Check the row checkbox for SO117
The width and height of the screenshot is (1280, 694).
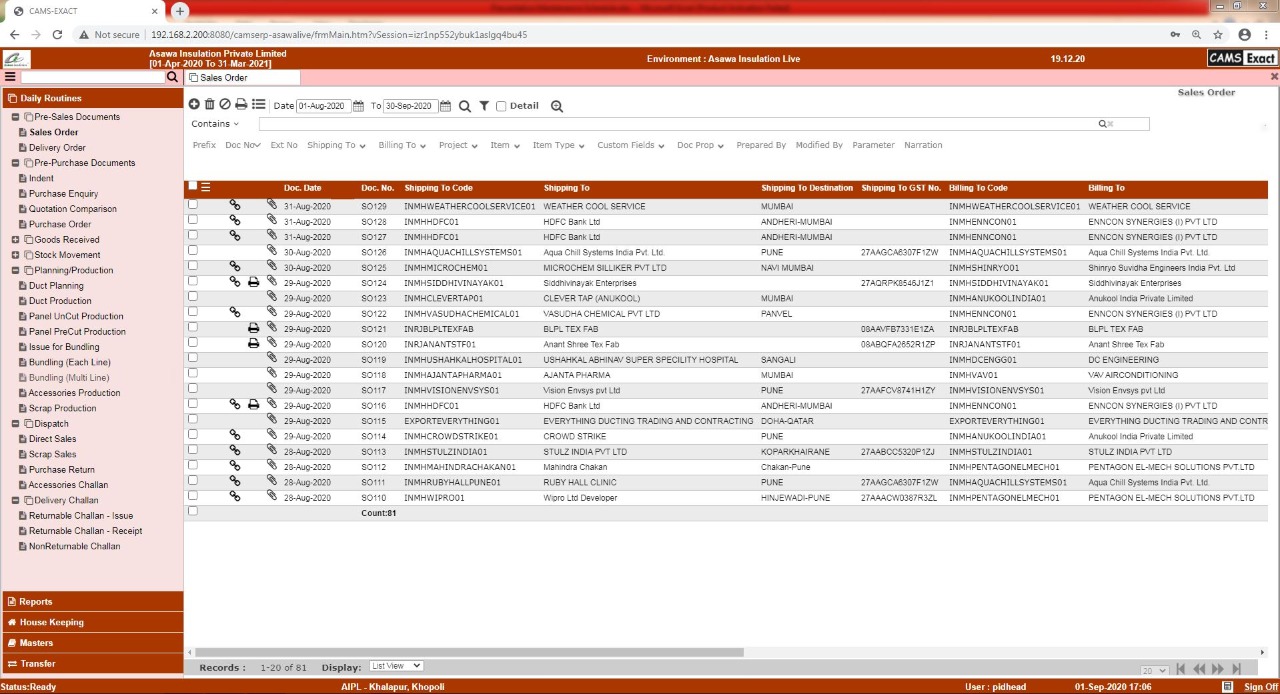click(193, 389)
